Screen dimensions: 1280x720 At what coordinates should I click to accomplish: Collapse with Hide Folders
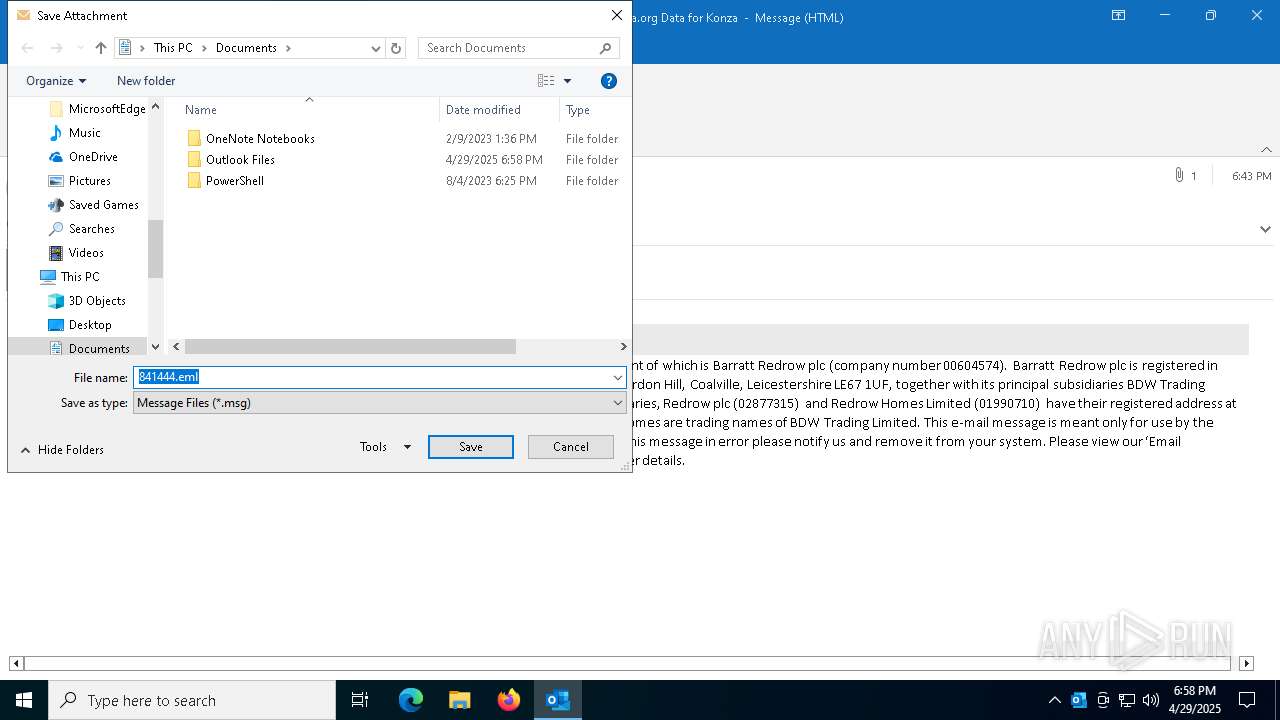point(62,450)
